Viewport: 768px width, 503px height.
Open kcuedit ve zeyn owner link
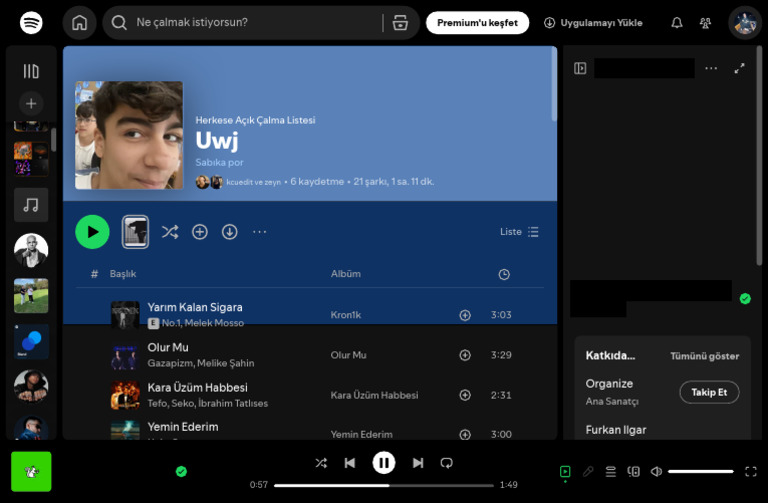(253, 182)
